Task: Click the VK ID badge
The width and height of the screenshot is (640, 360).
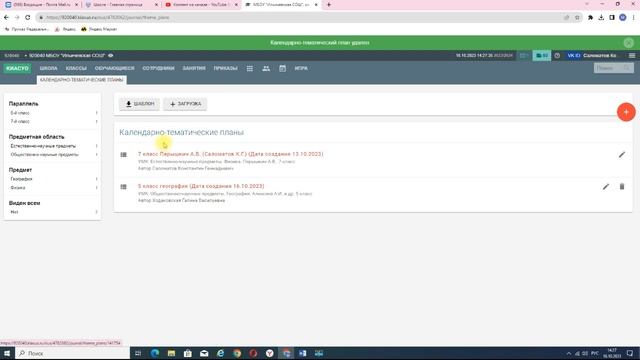Action: coord(573,56)
